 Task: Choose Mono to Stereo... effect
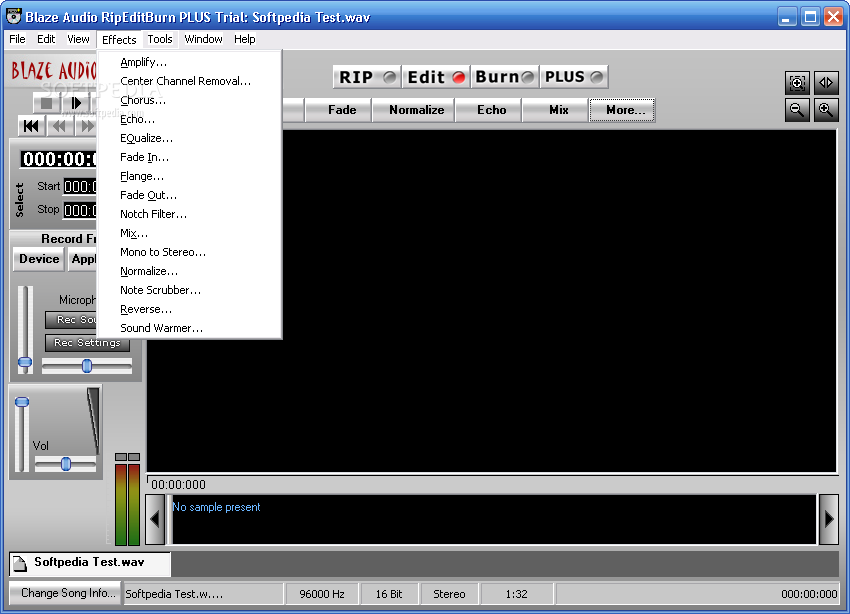[x=190, y=252]
